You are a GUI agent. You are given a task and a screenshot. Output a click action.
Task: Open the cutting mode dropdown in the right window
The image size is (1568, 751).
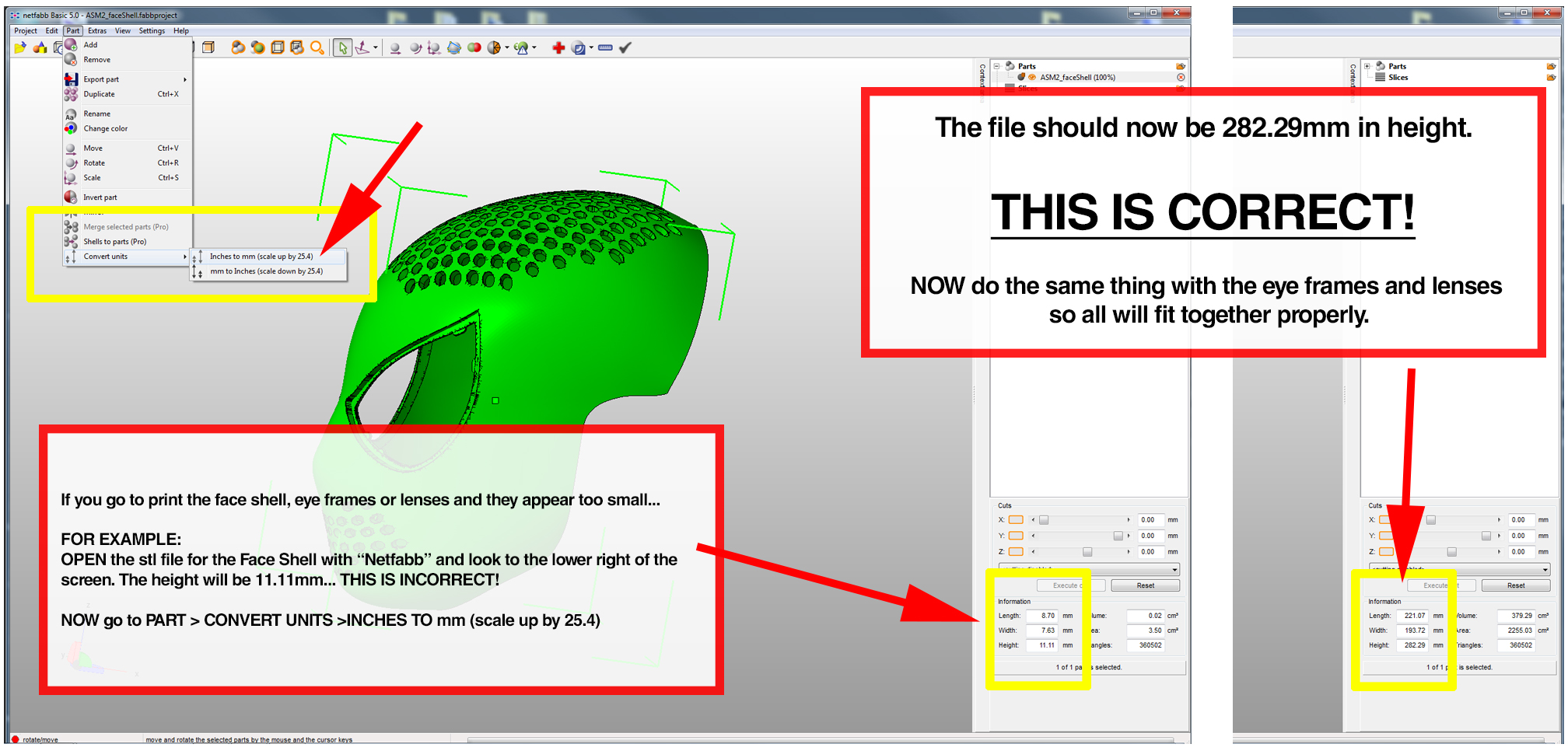[1459, 569]
